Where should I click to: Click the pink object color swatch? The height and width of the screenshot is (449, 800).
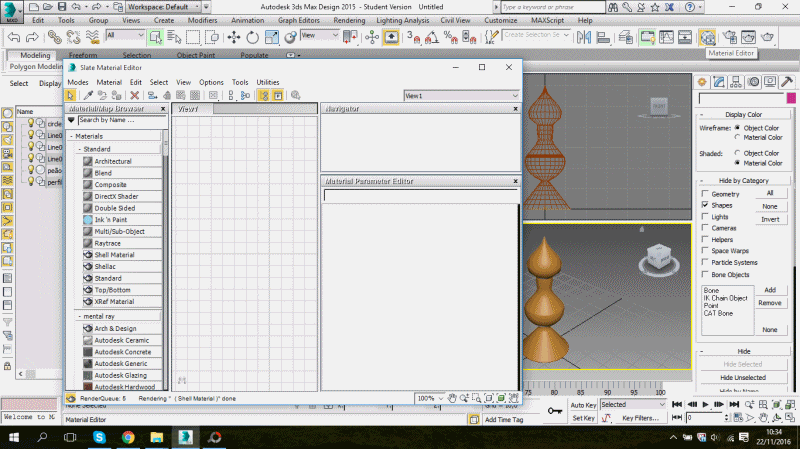[791, 98]
